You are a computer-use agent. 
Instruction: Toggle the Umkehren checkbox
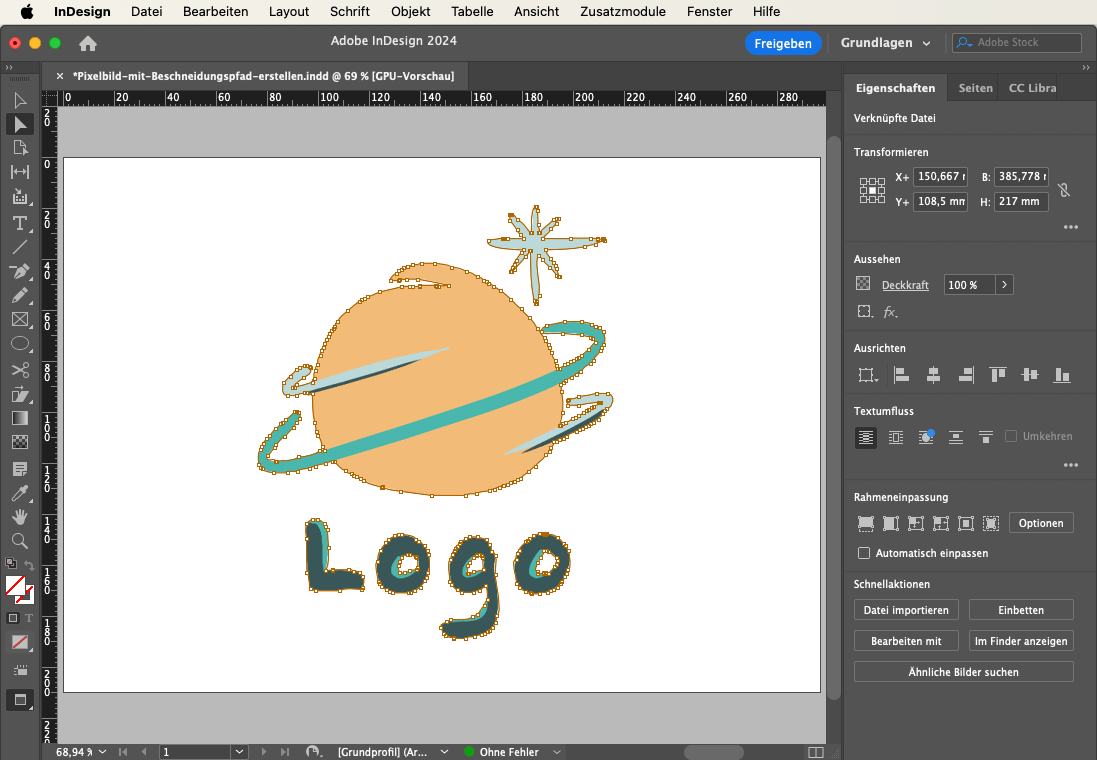pos(1011,436)
